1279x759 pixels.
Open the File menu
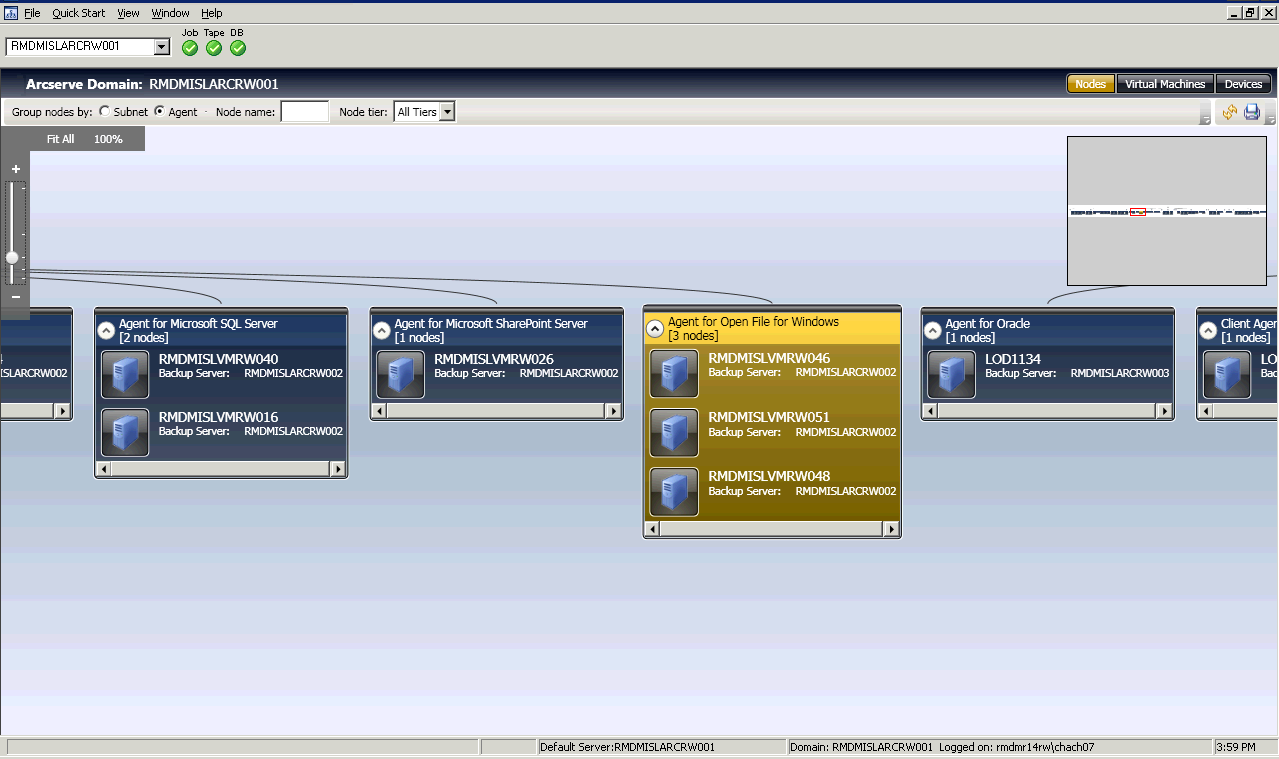point(32,13)
